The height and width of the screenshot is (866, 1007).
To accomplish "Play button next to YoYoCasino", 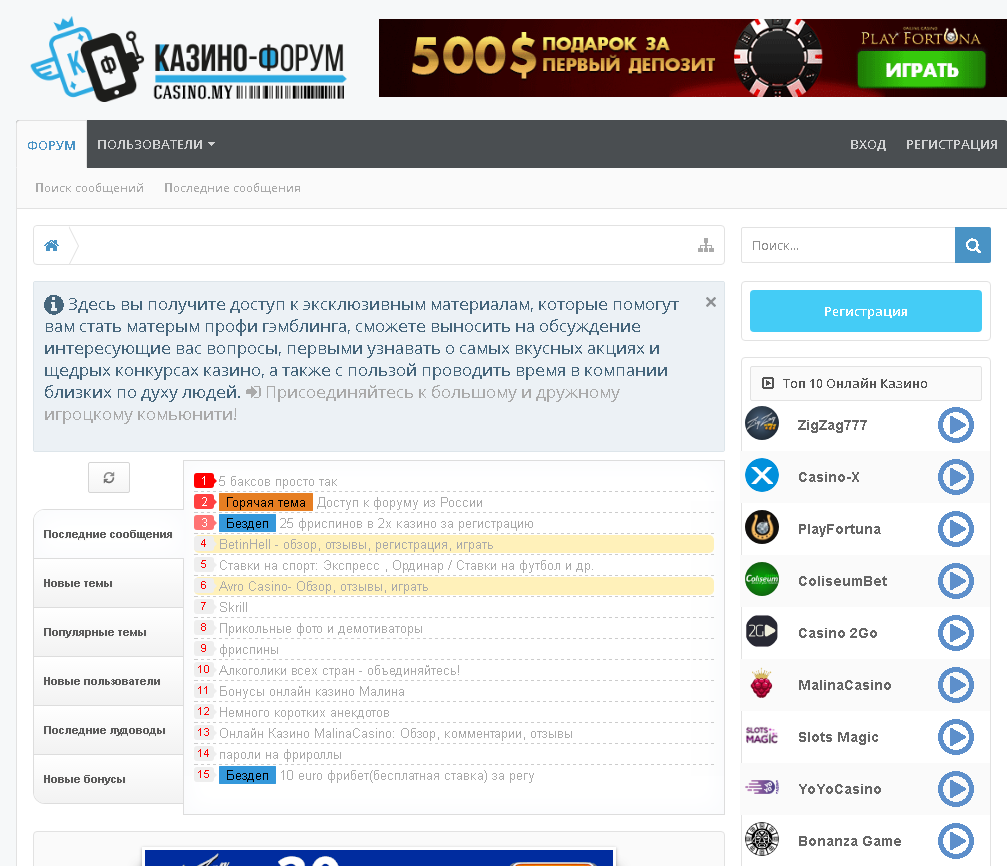I will (956, 790).
